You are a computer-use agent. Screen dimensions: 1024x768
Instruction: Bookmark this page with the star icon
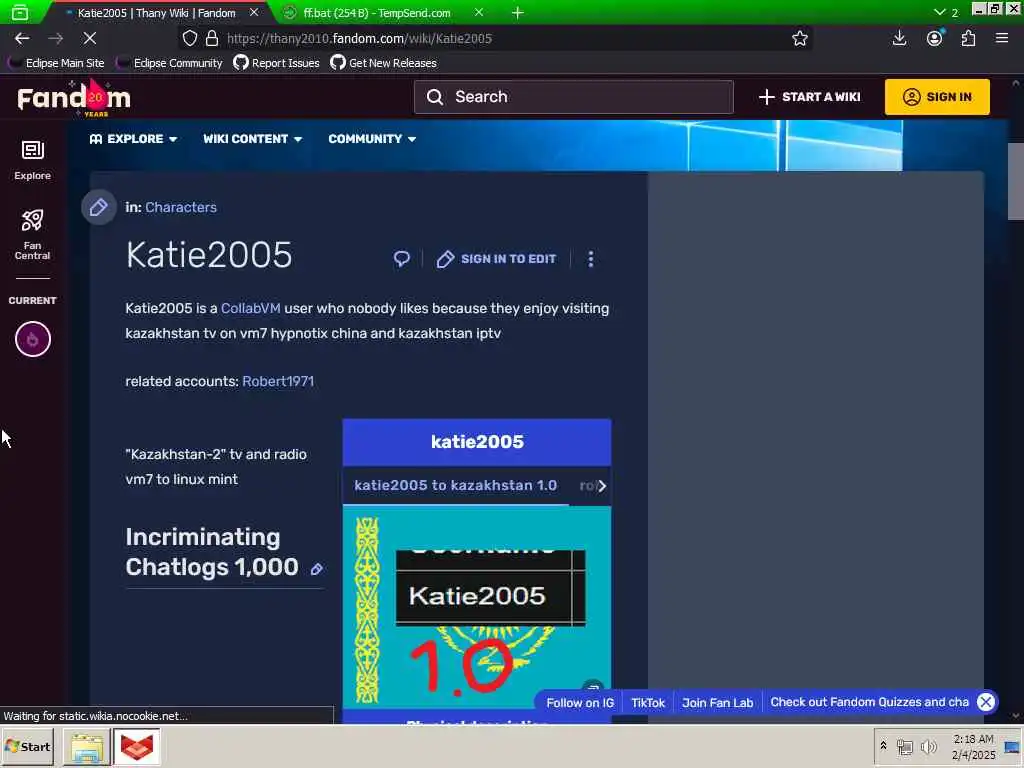(799, 39)
